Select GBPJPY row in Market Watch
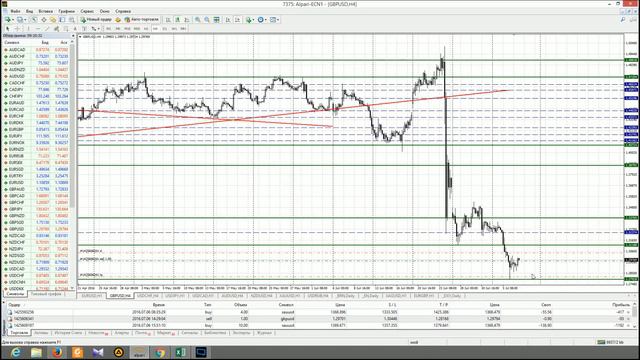This screenshot has width=640, height=360. coord(37,209)
